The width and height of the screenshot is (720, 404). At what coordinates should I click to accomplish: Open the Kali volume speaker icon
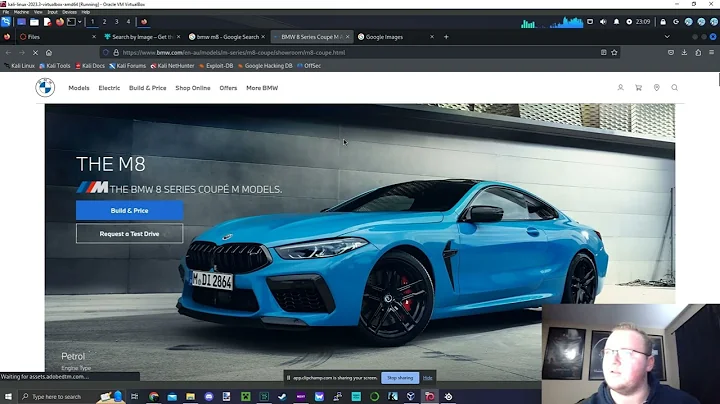click(603, 22)
